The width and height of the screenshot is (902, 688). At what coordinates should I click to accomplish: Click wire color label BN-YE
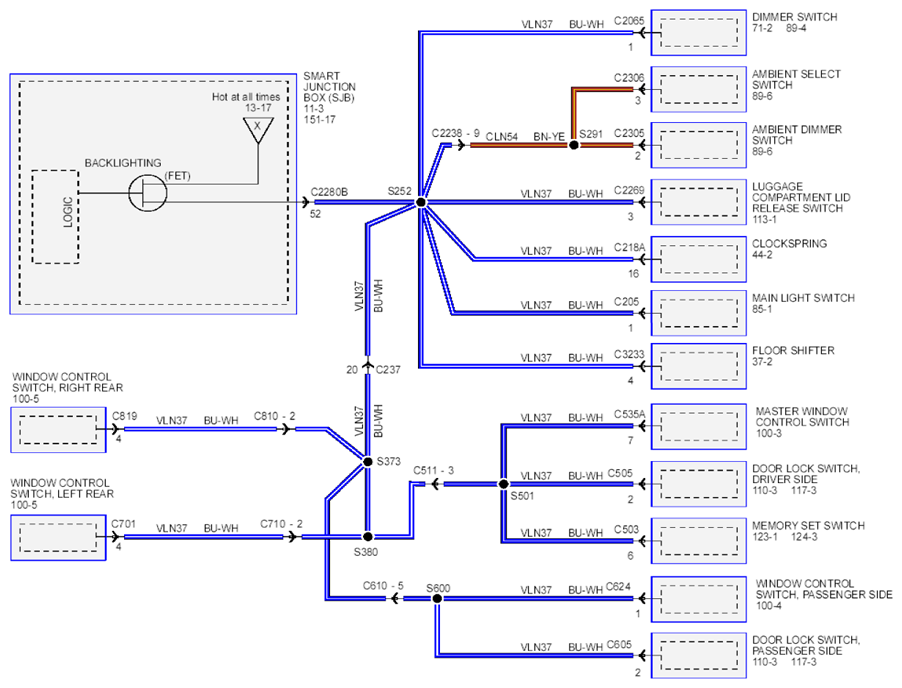[x=549, y=136]
